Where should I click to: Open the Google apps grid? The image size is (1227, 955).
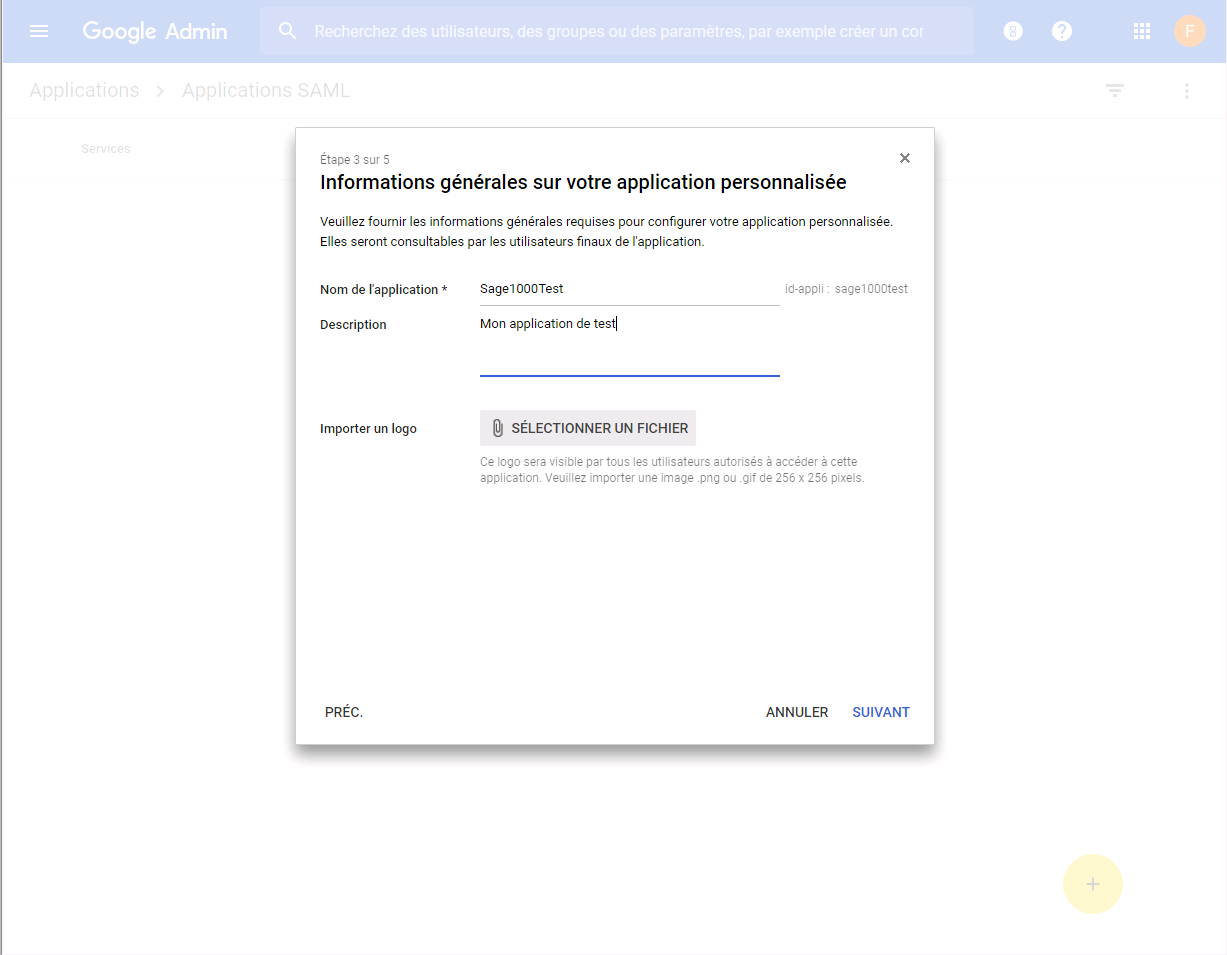point(1141,31)
